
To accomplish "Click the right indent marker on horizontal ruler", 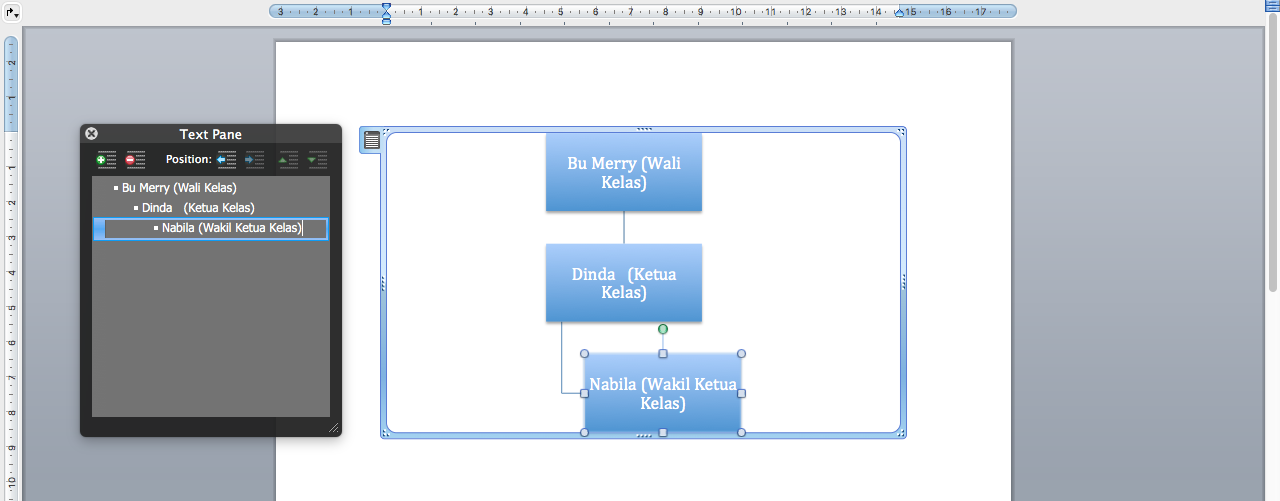I will [x=898, y=12].
